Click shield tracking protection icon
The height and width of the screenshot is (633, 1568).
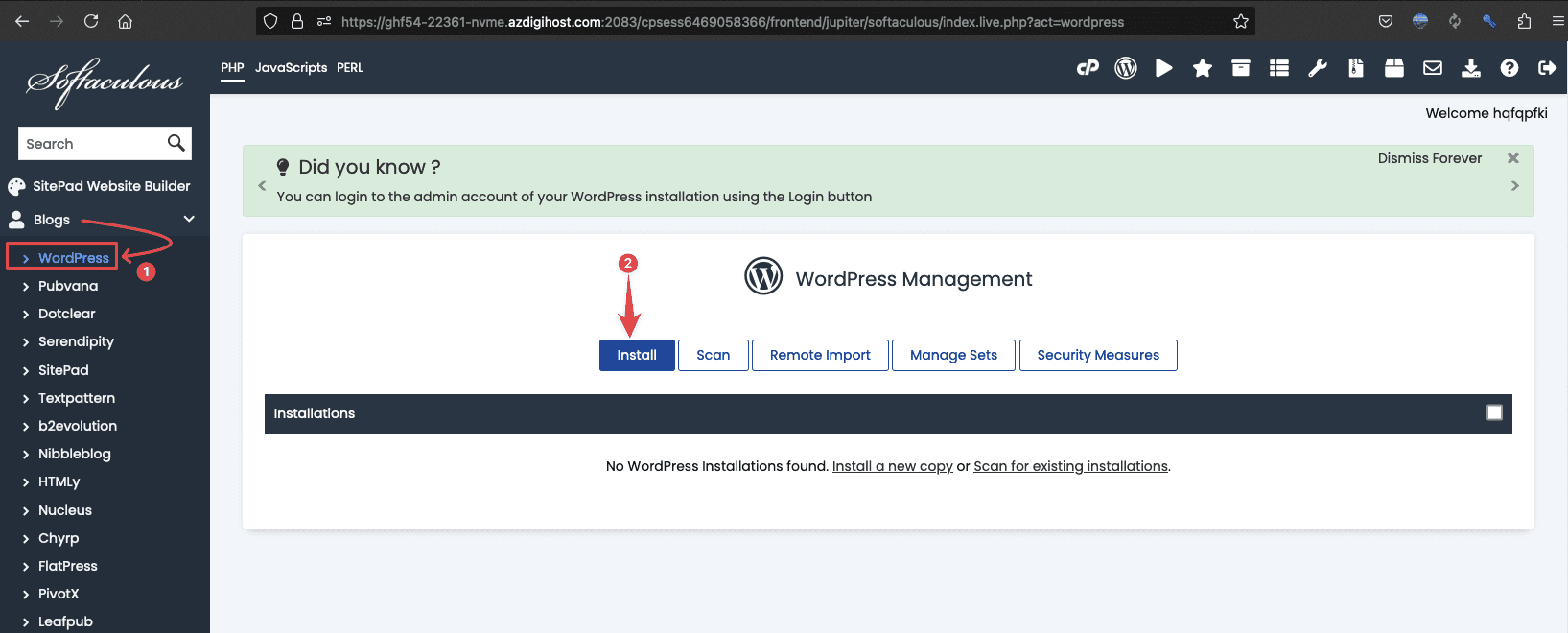[x=270, y=21]
